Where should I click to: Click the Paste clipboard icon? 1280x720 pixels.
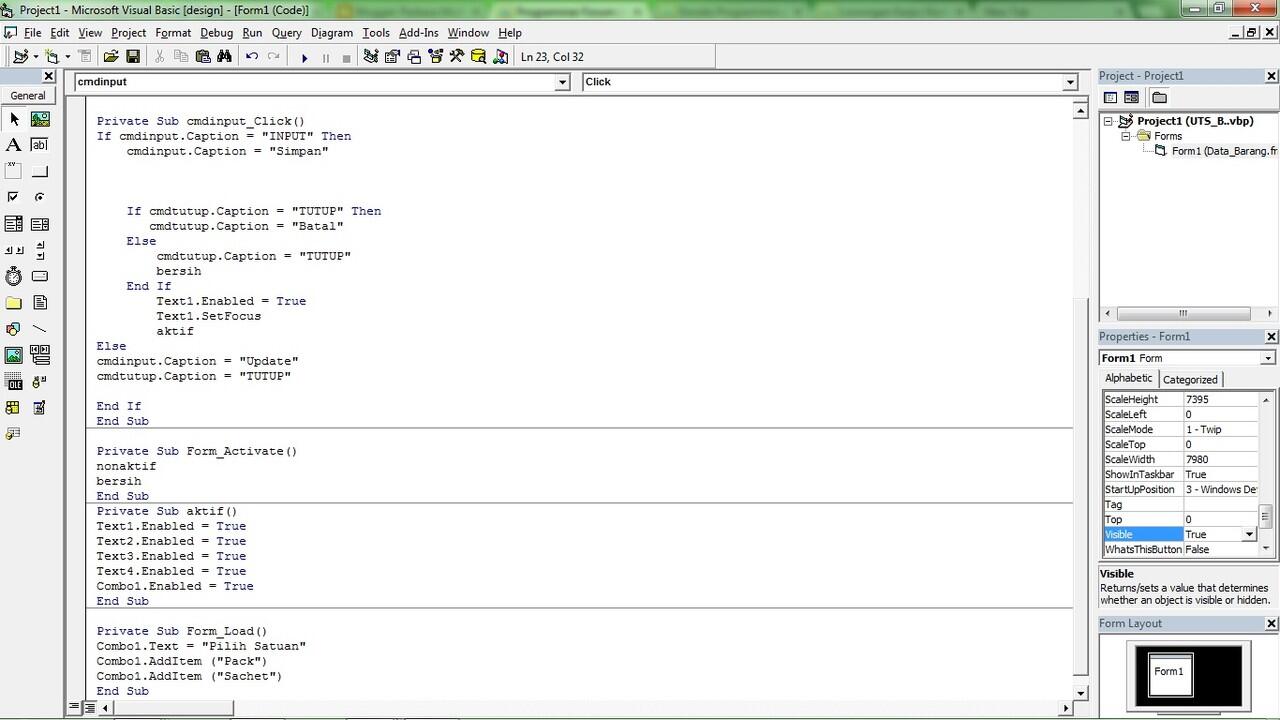pyautogui.click(x=203, y=57)
